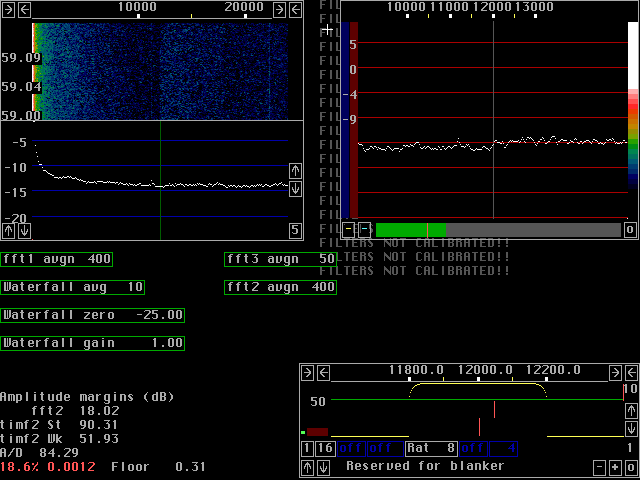Click green level bar in high-resolution graph
The height and width of the screenshot is (480, 640).
[x=411, y=230]
